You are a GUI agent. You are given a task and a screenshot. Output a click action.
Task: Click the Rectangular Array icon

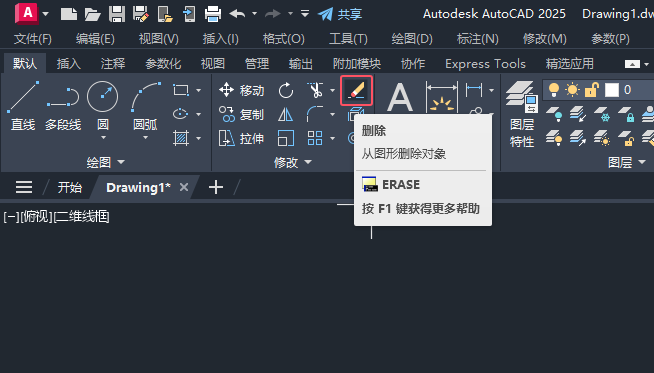(x=315, y=138)
